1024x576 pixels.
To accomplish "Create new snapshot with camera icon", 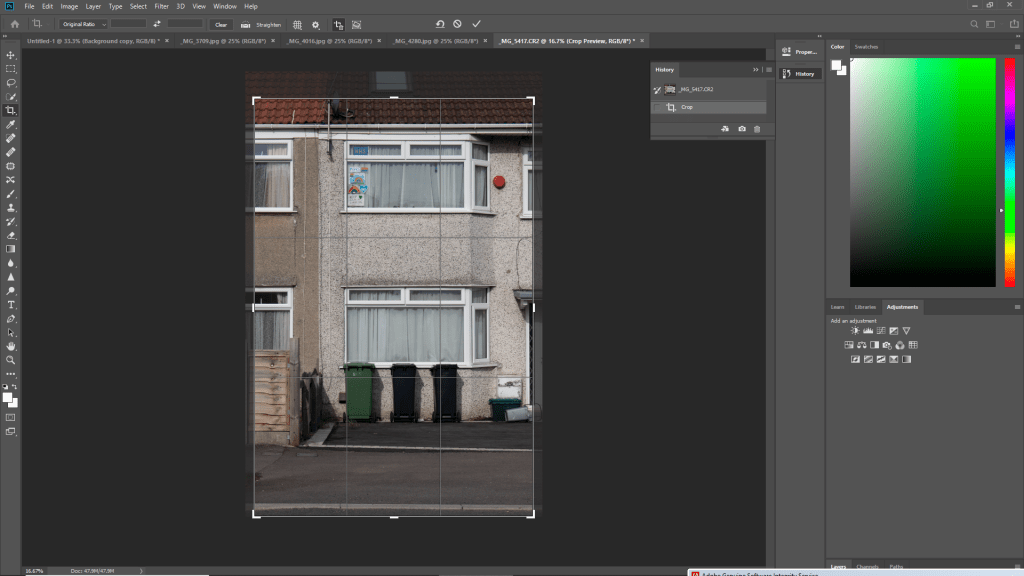I will tap(741, 129).
